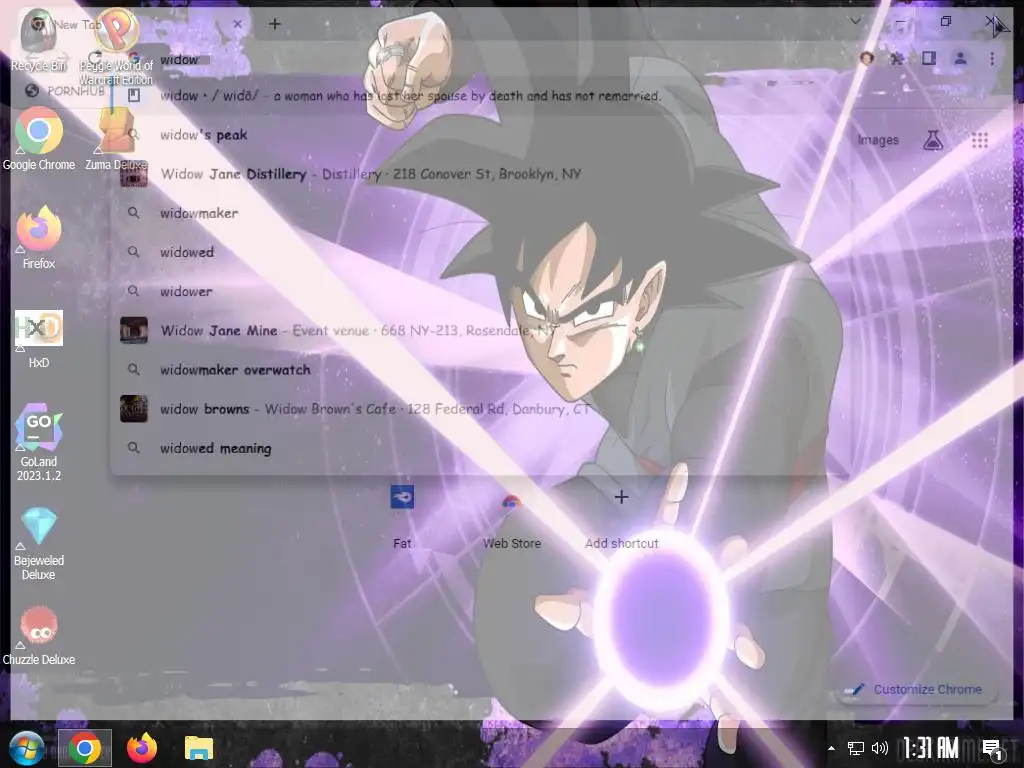The width and height of the screenshot is (1024, 768).
Task: Open Chrome three-dot menu
Action: coord(991,58)
